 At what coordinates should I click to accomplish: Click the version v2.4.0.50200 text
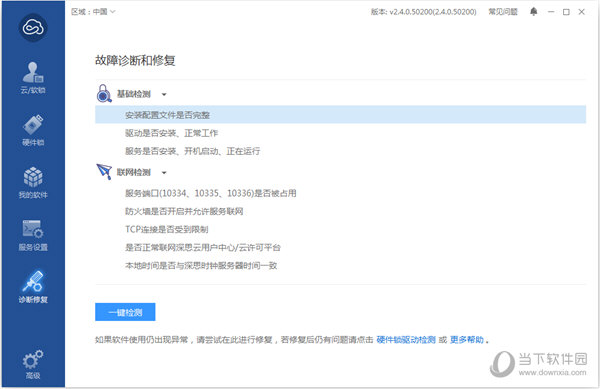(x=424, y=12)
